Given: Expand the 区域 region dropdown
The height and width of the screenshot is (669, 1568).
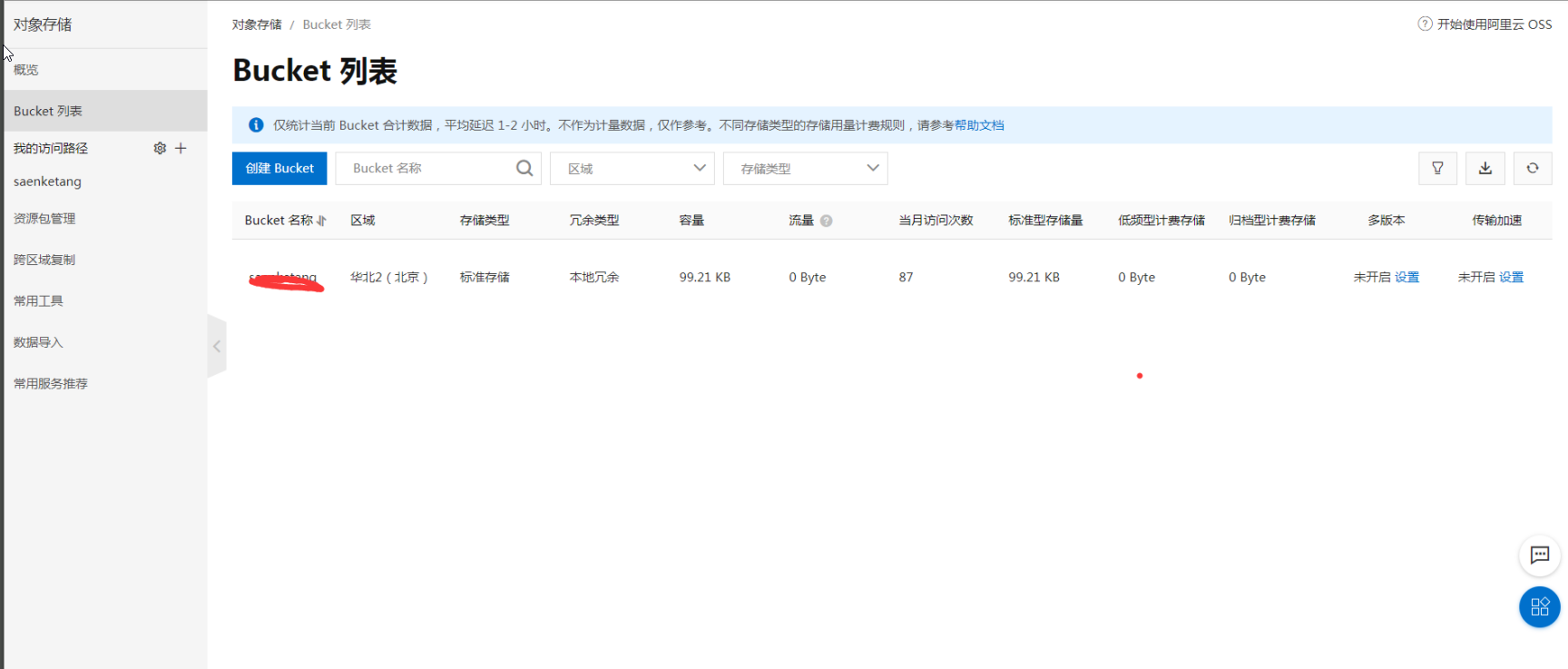Looking at the screenshot, I should point(632,168).
